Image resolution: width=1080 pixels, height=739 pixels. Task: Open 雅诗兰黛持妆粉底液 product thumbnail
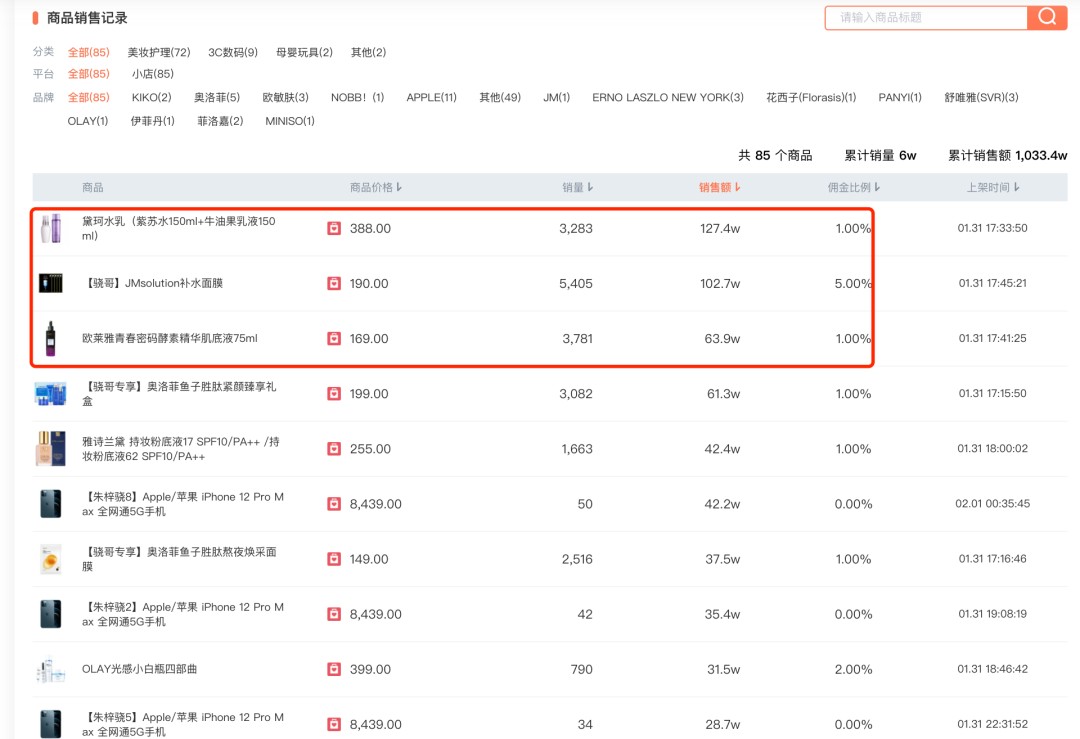tap(51, 448)
